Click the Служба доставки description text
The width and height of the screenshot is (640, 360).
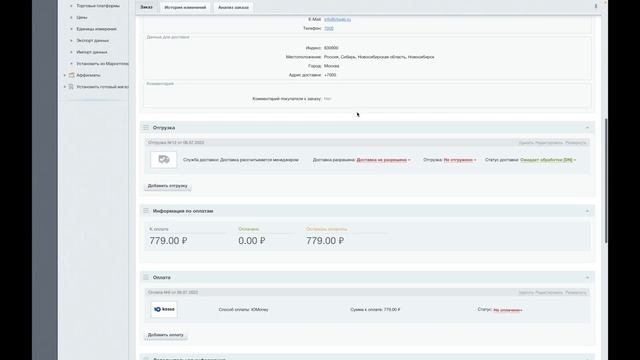pos(241,160)
